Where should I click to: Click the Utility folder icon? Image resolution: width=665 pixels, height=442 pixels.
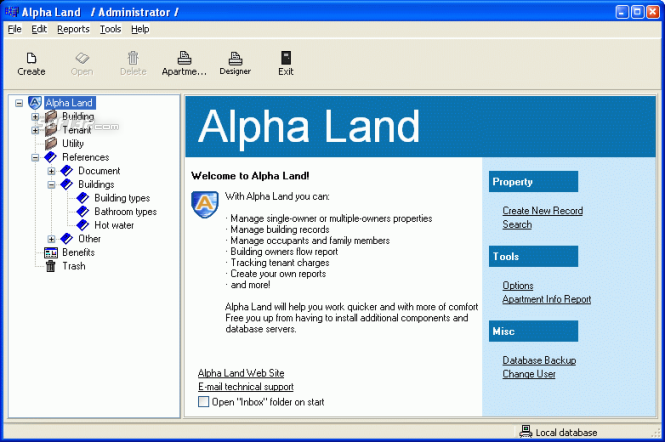[x=51, y=143]
